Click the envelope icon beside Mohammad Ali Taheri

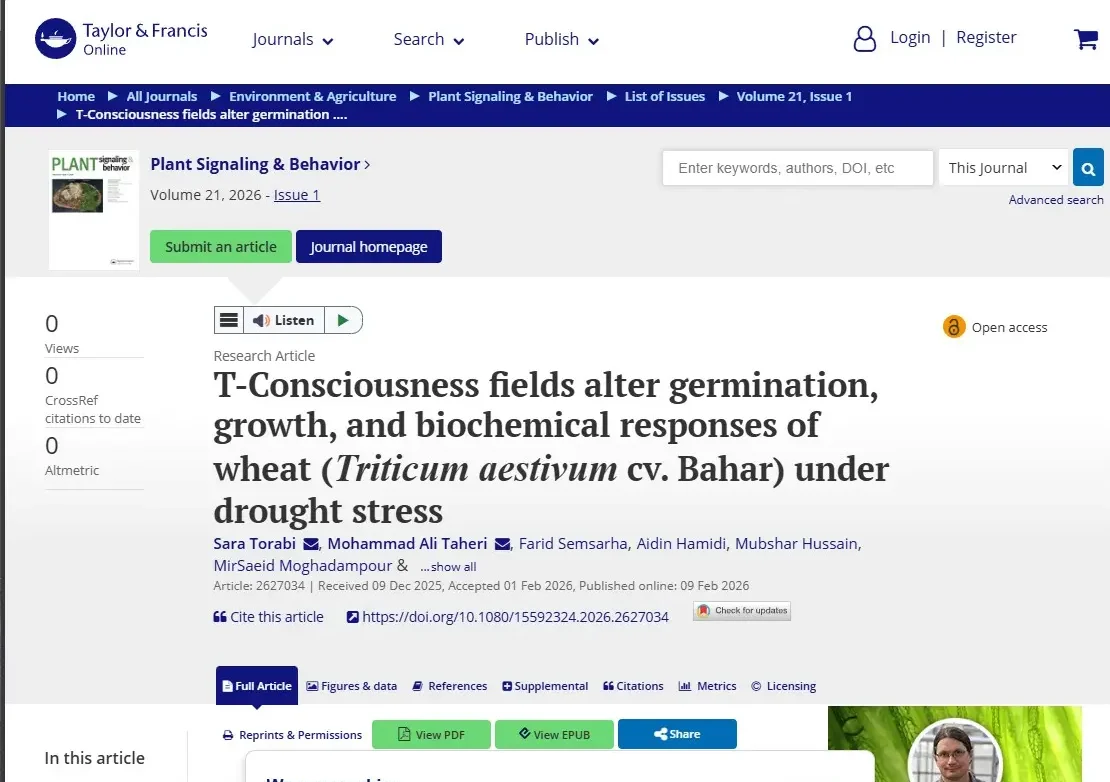coord(503,544)
